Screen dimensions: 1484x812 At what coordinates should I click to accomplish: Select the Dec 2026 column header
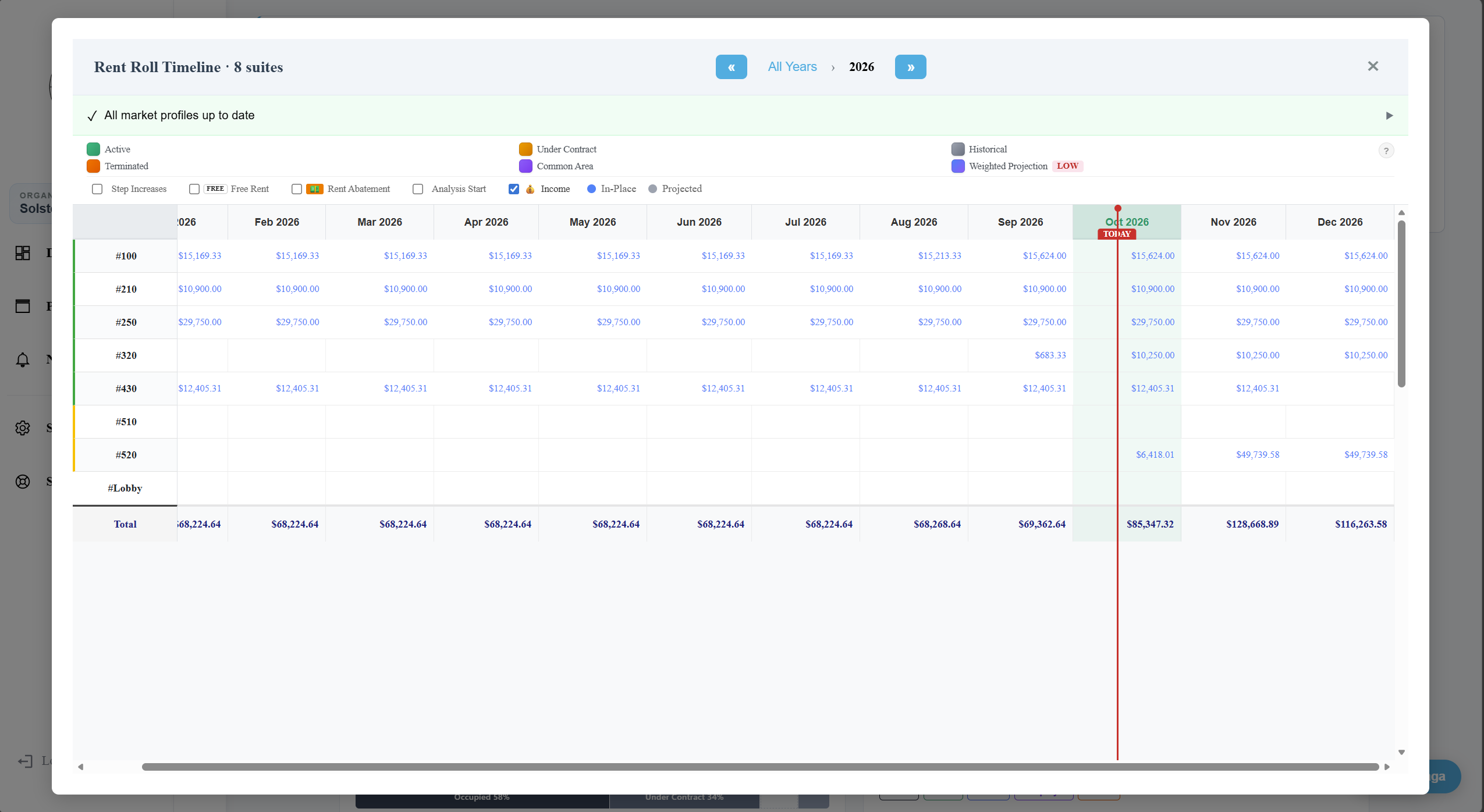[x=1340, y=222]
